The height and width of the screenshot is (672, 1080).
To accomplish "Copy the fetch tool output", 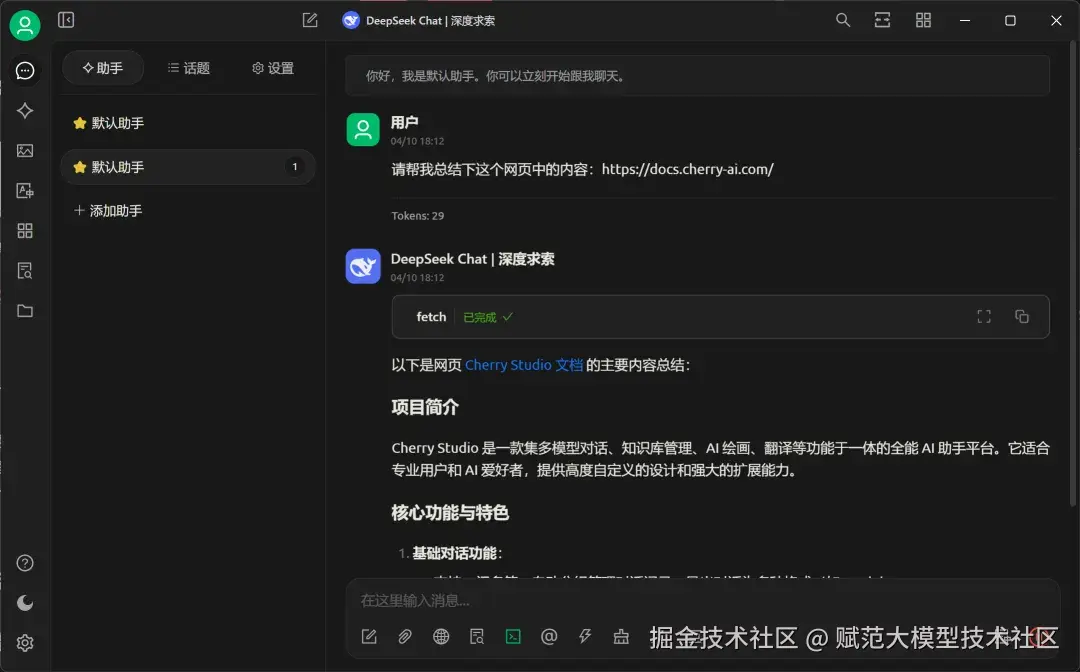I will pyautogui.click(x=1022, y=316).
